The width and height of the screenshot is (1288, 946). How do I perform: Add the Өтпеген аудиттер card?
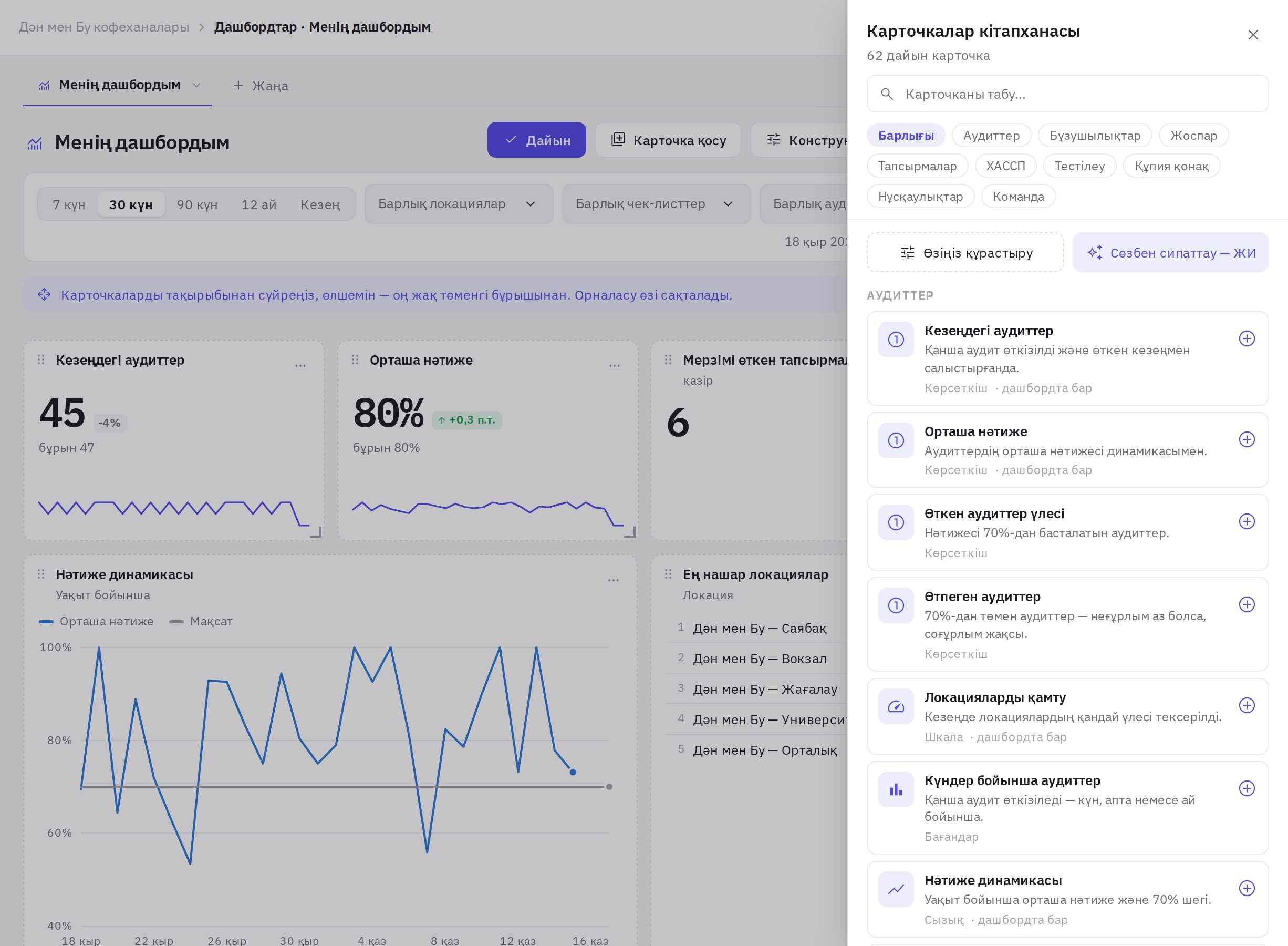point(1247,604)
